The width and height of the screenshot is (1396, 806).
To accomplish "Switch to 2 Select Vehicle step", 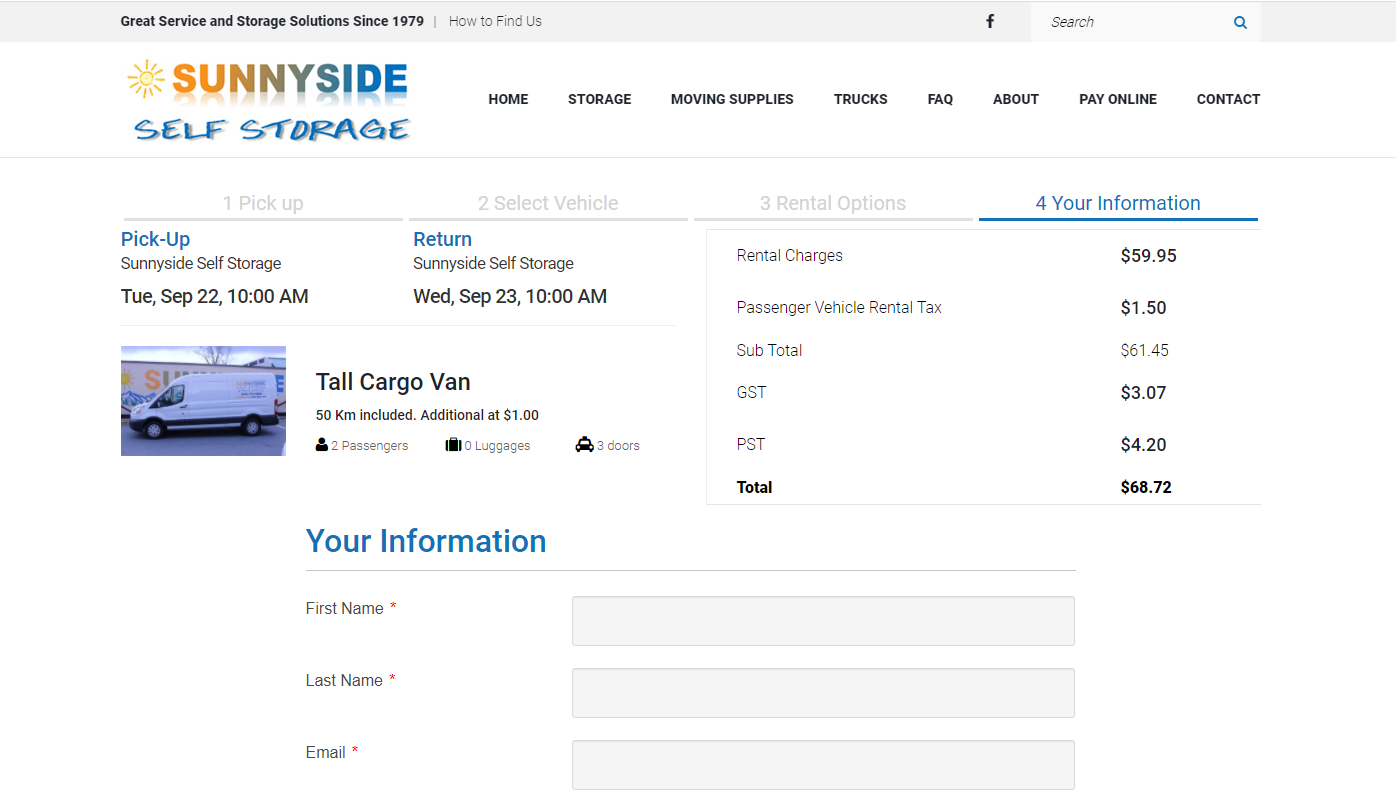I will coord(548,203).
